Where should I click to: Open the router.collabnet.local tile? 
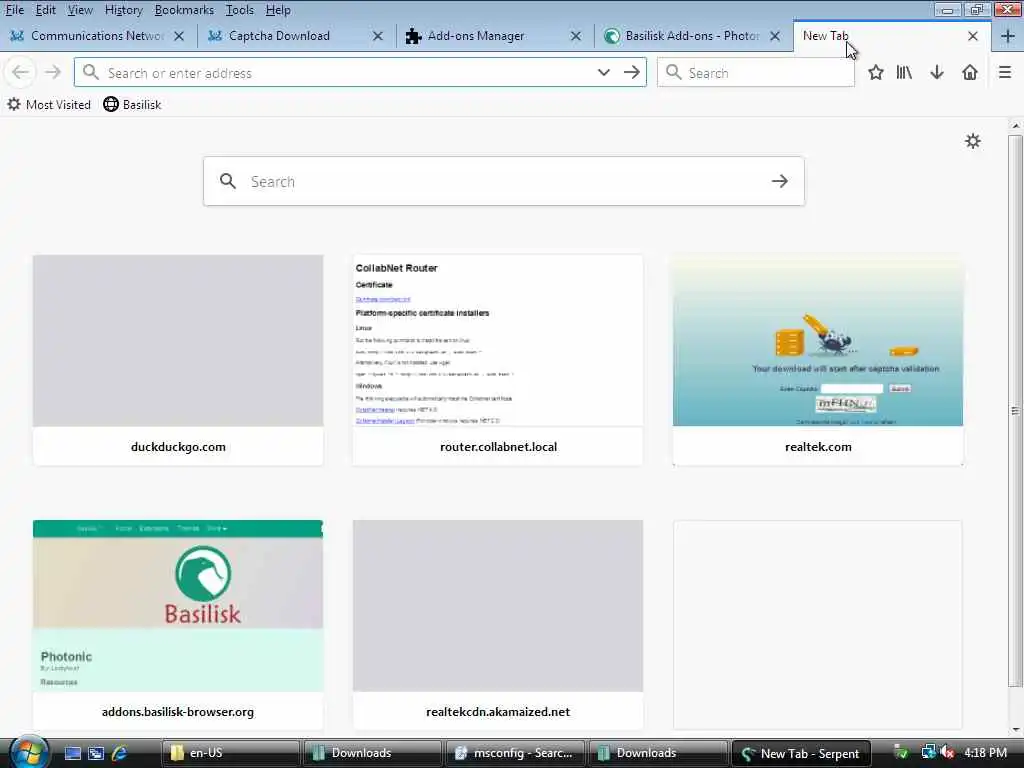[498, 360]
